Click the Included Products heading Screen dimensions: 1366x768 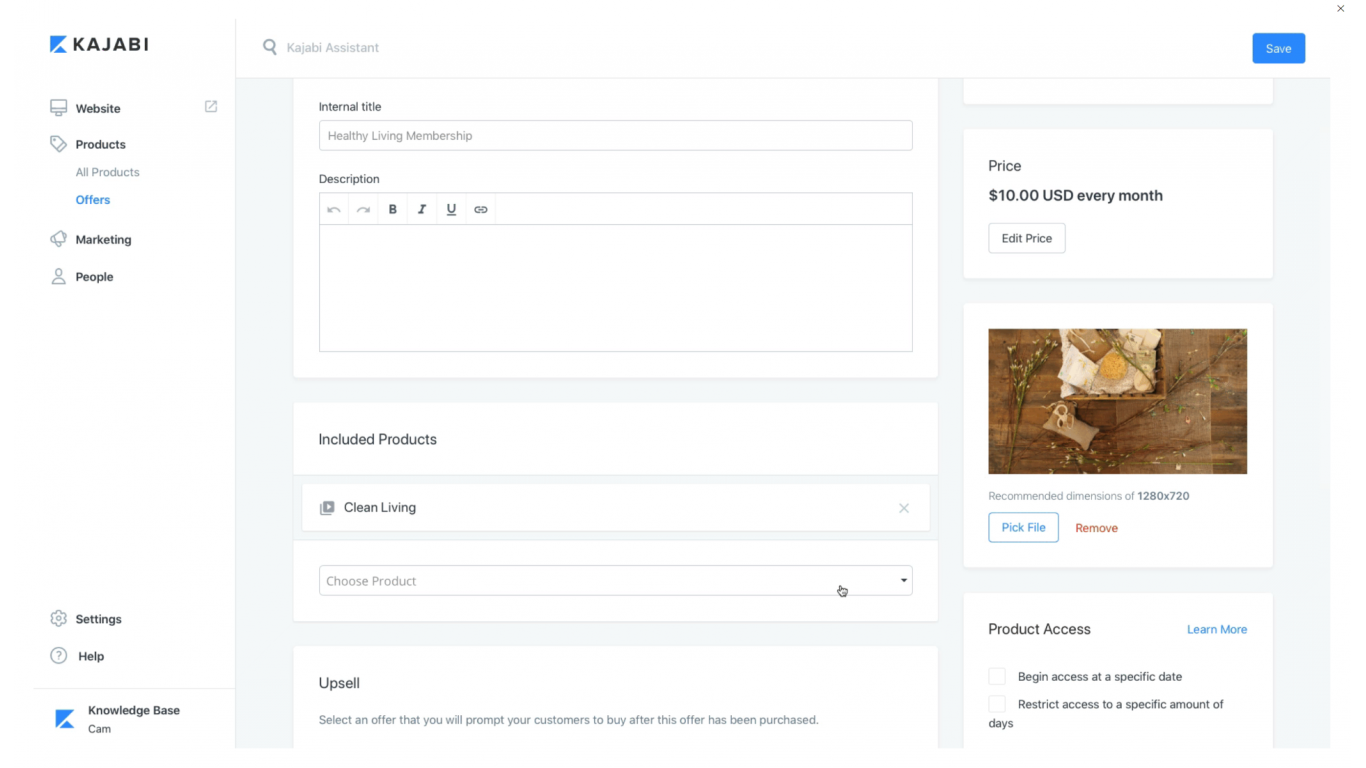377,439
